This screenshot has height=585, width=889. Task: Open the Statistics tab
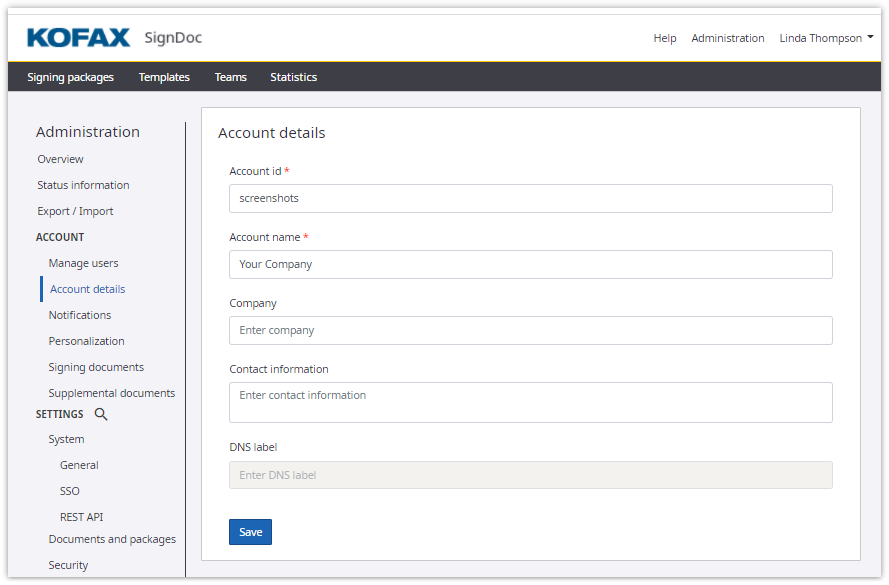(x=293, y=77)
